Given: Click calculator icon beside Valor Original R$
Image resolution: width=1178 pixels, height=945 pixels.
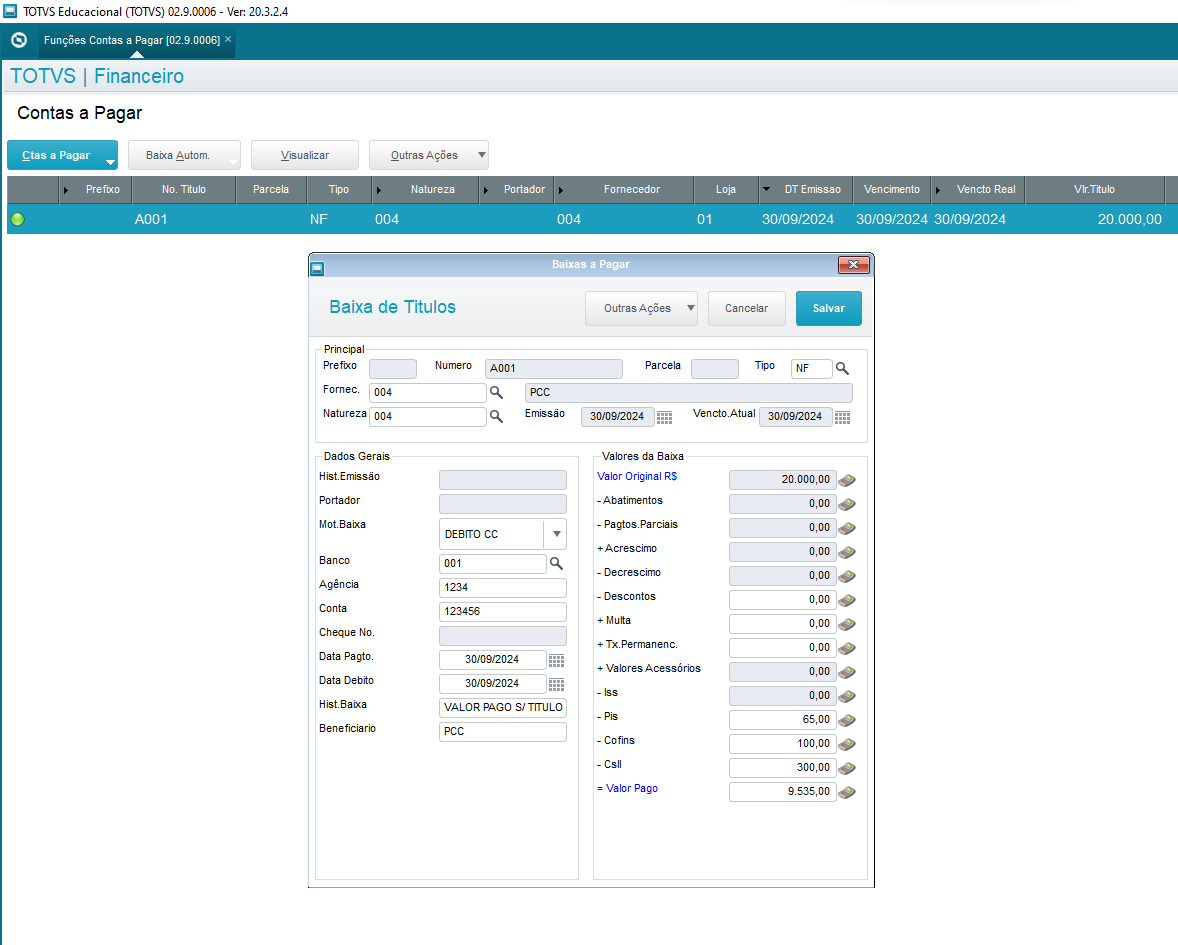Looking at the screenshot, I should coord(847,480).
